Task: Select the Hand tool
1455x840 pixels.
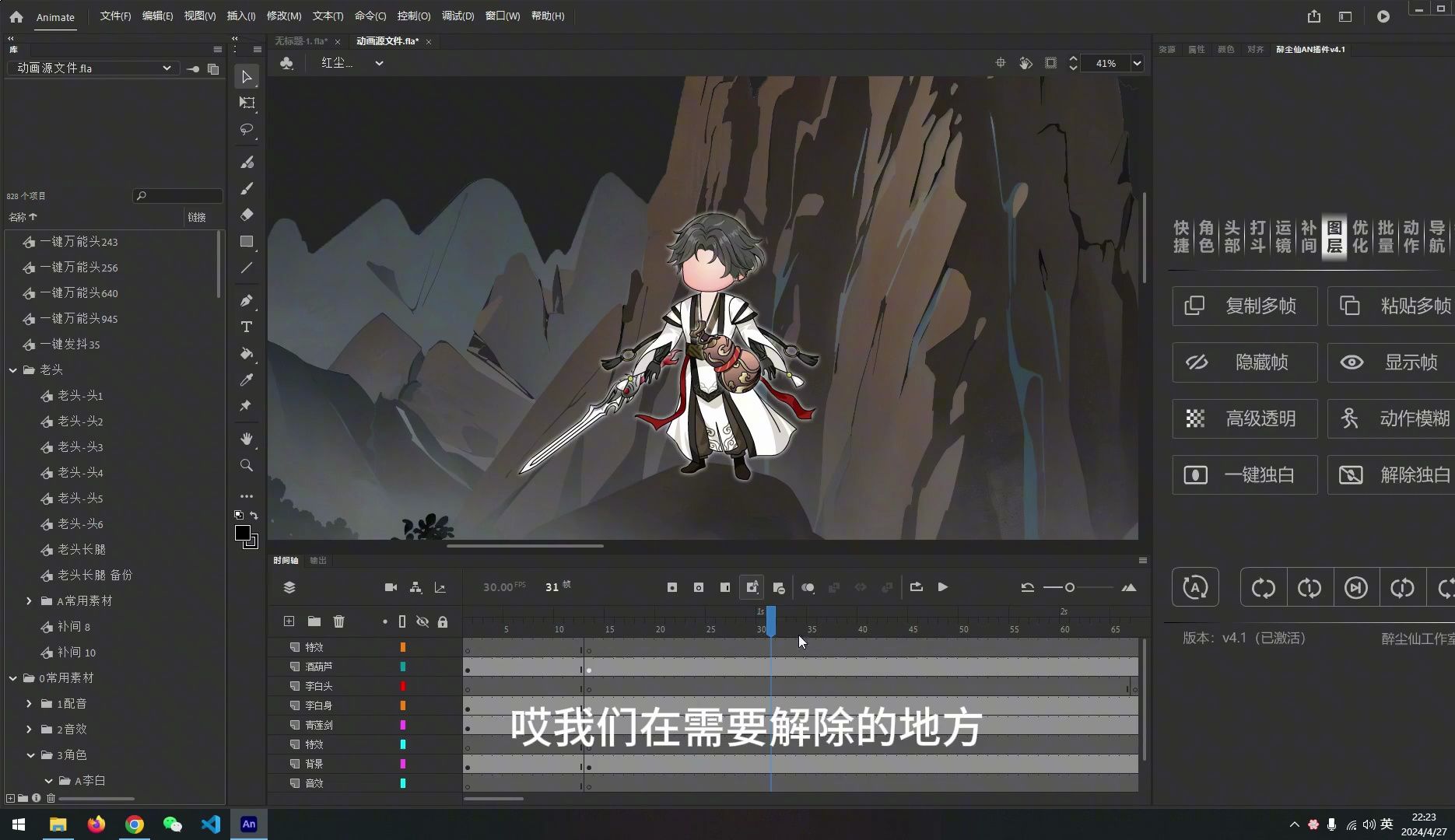Action: tap(247, 439)
